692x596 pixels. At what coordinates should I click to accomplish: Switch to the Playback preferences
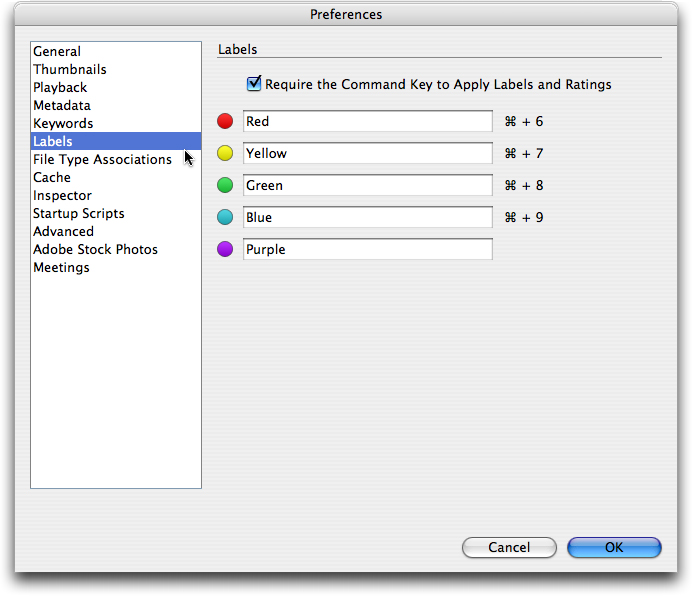pyautogui.click(x=60, y=88)
